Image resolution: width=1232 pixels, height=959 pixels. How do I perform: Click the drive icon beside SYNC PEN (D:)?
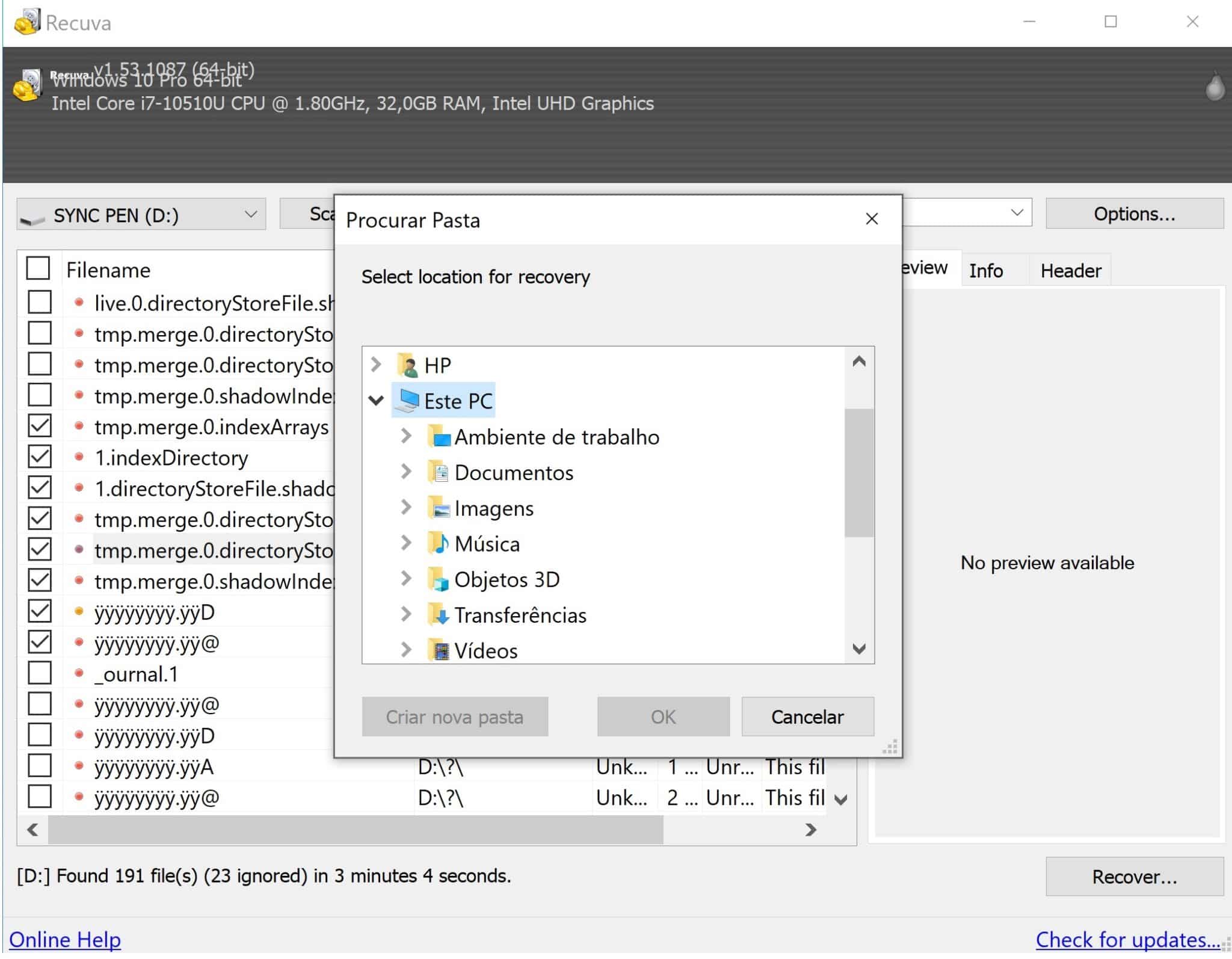click(33, 219)
